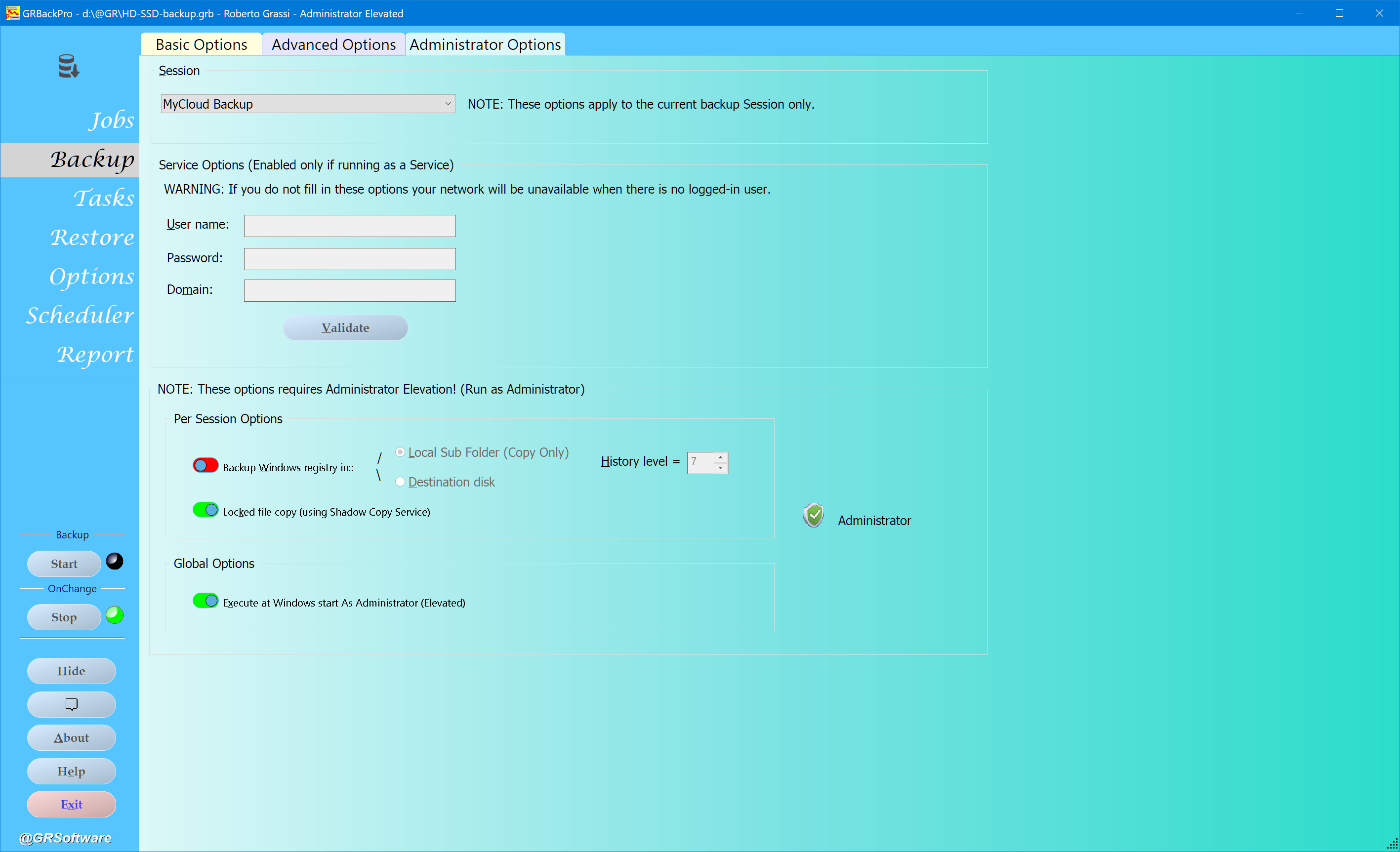This screenshot has height=852, width=1400.
Task: Select the Destination disk radio button
Action: tap(400, 482)
